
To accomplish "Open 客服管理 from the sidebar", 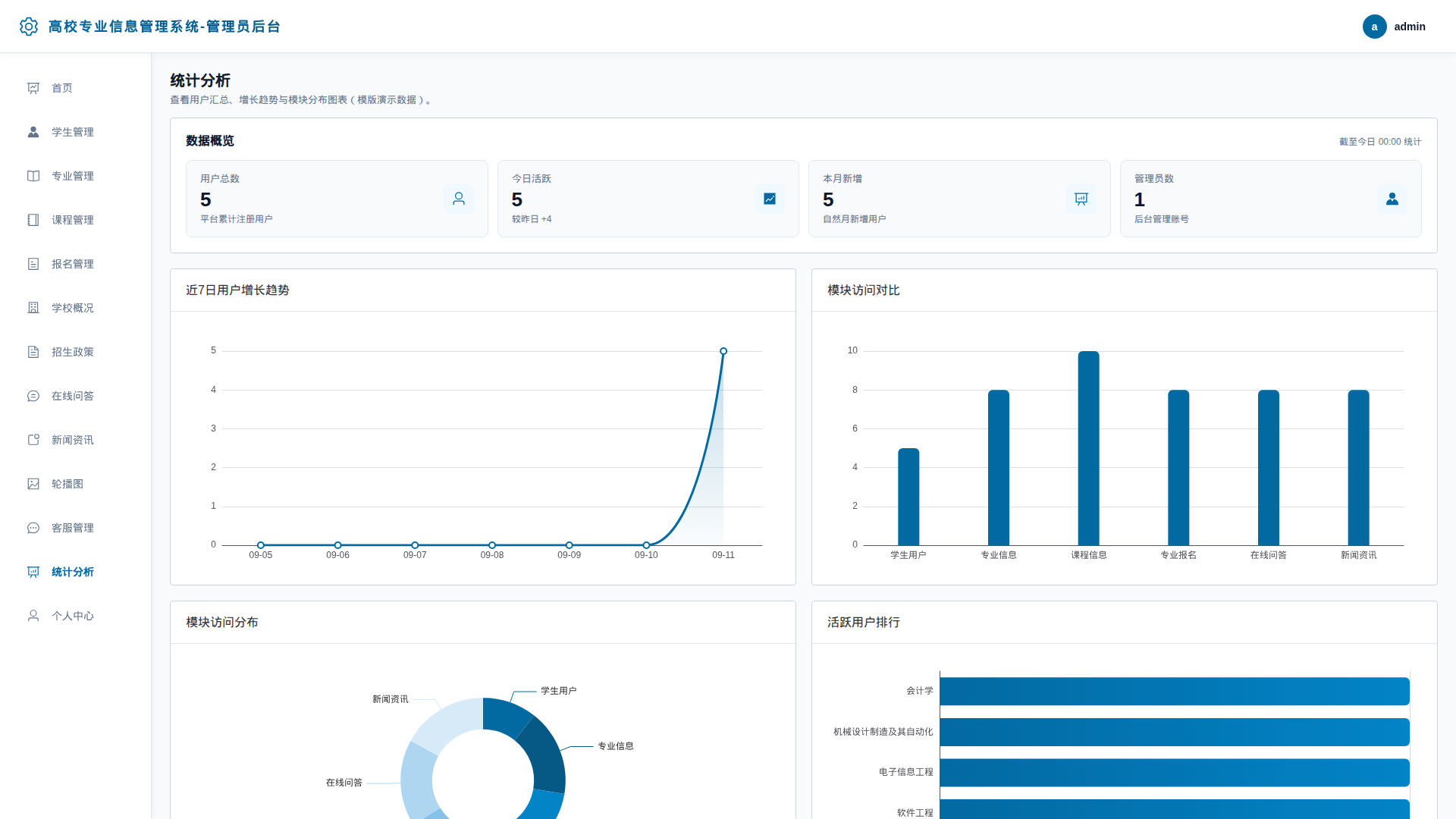I will coord(76,528).
